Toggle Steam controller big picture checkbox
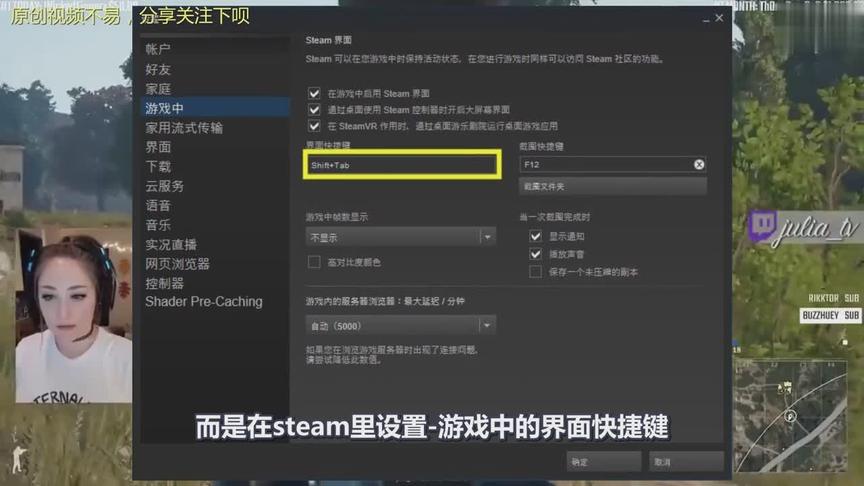 314,110
